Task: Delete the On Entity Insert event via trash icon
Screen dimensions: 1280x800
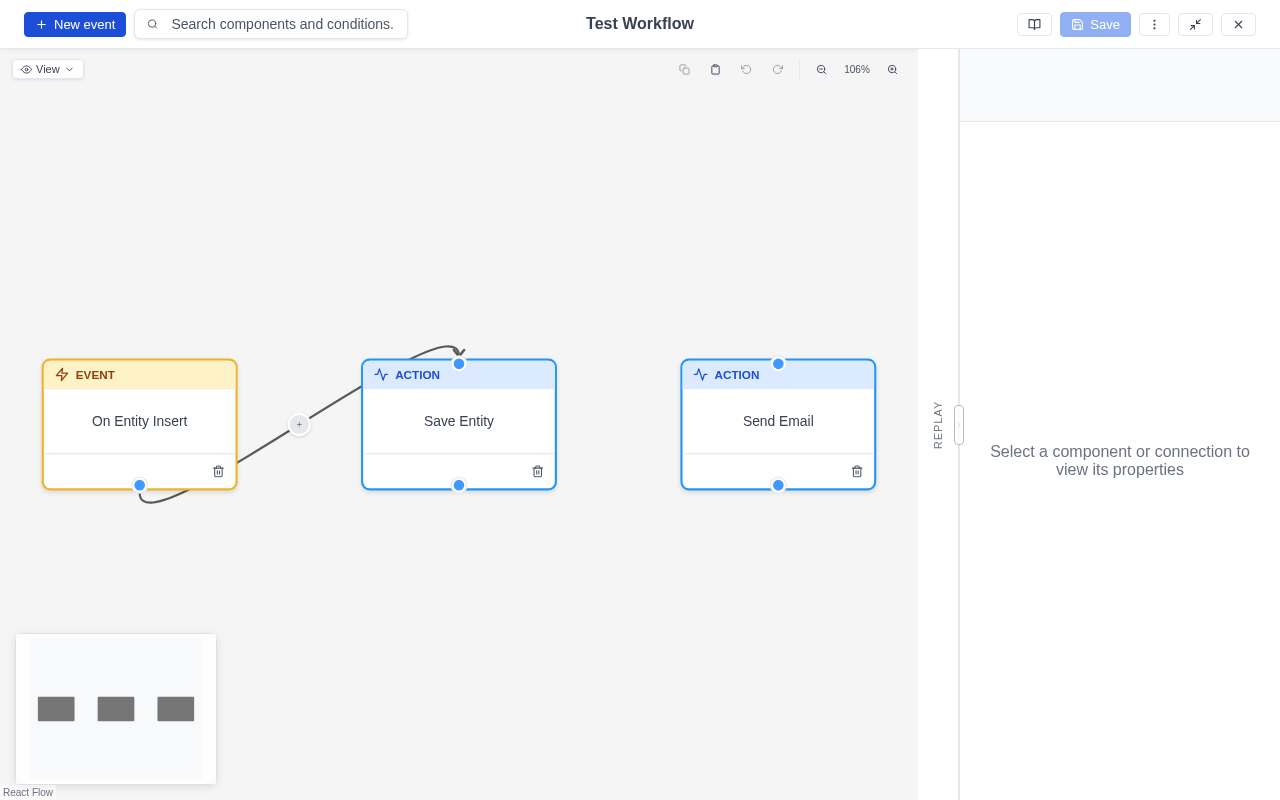Action: click(x=218, y=471)
